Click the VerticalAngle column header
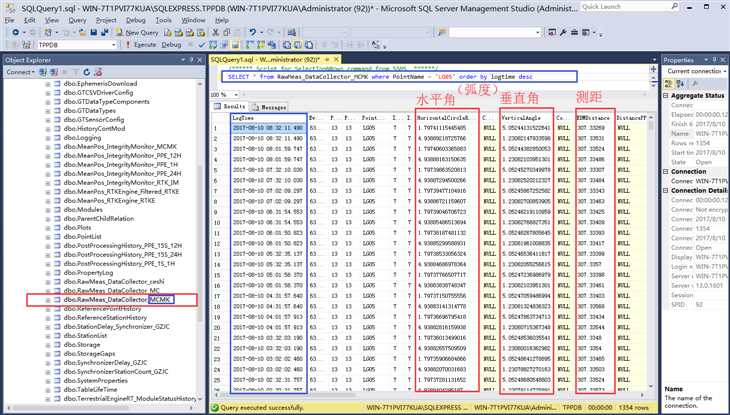The height and width of the screenshot is (415, 730). point(527,118)
